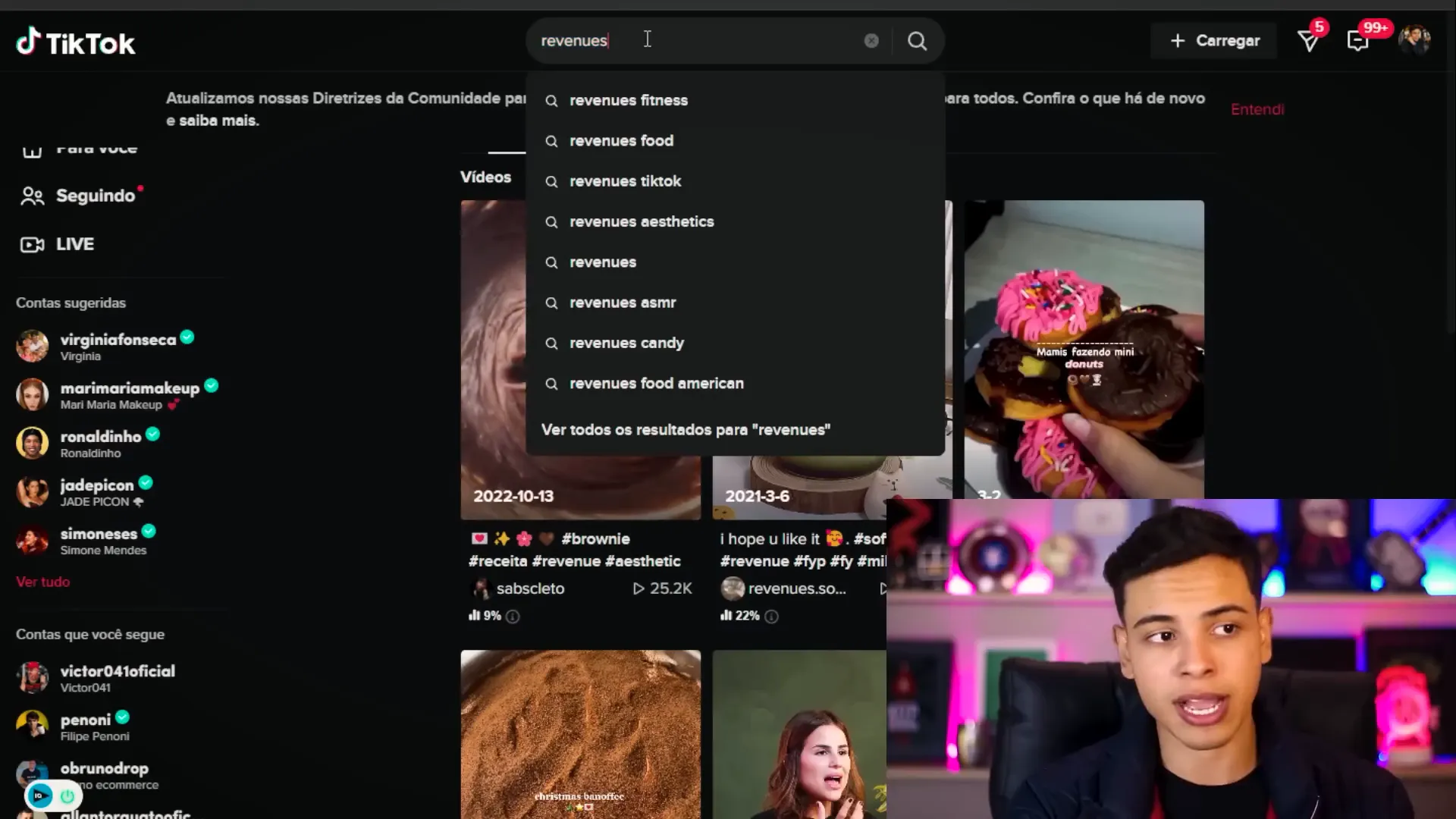Open revenues.so... author profile
Image resolution: width=1456 pixels, height=819 pixels.
pyautogui.click(x=796, y=588)
